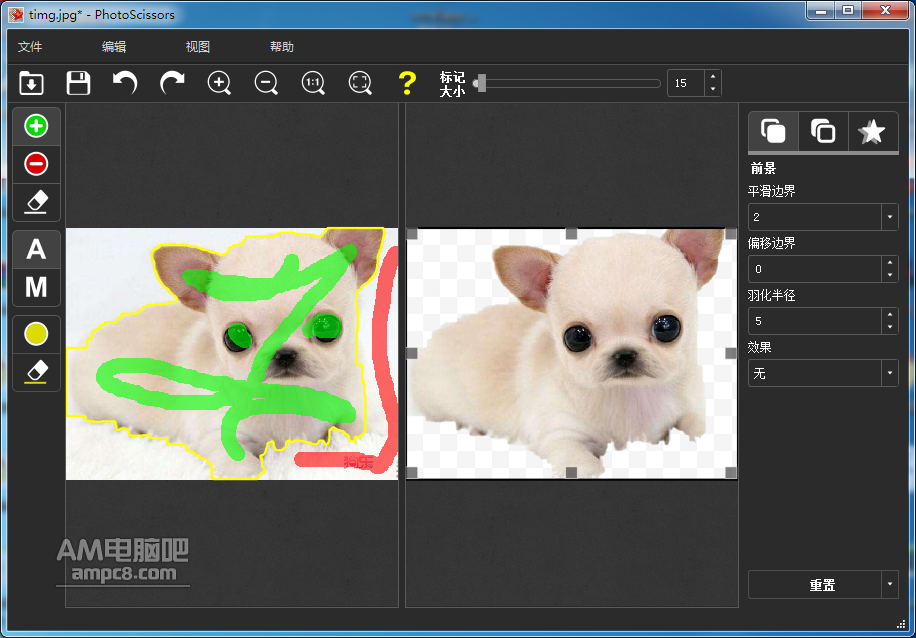Select the green foreground marker tool

pos(36,126)
